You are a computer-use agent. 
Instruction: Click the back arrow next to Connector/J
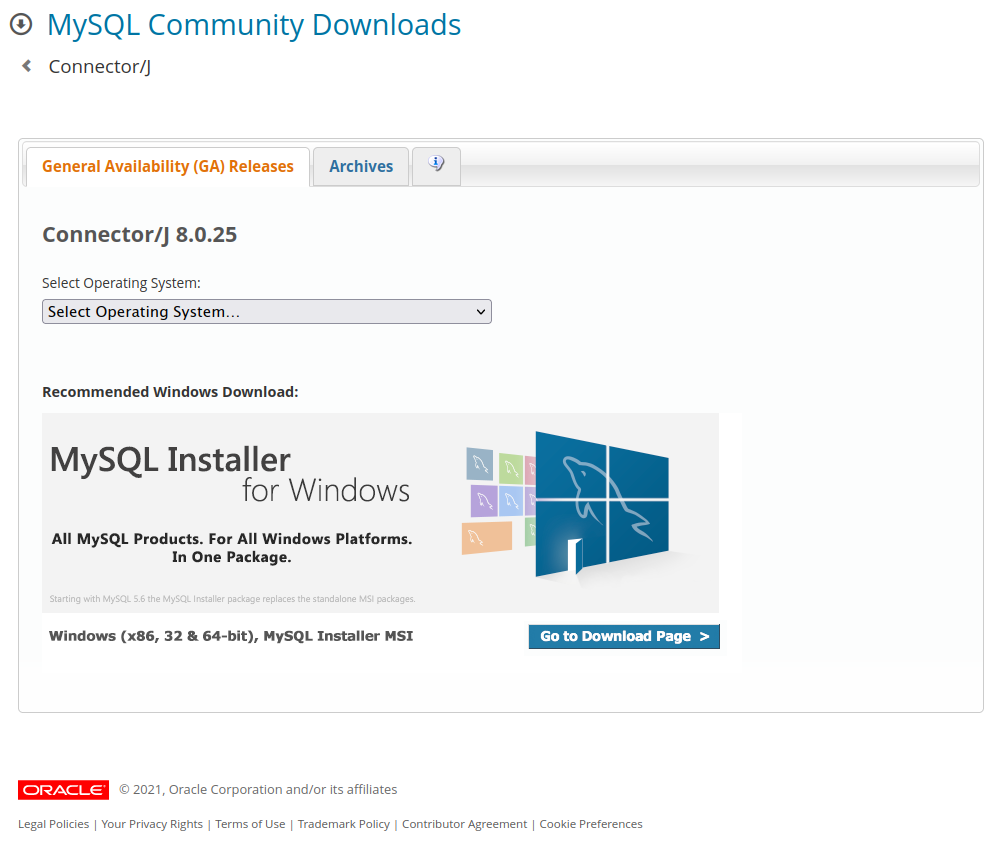[27, 66]
